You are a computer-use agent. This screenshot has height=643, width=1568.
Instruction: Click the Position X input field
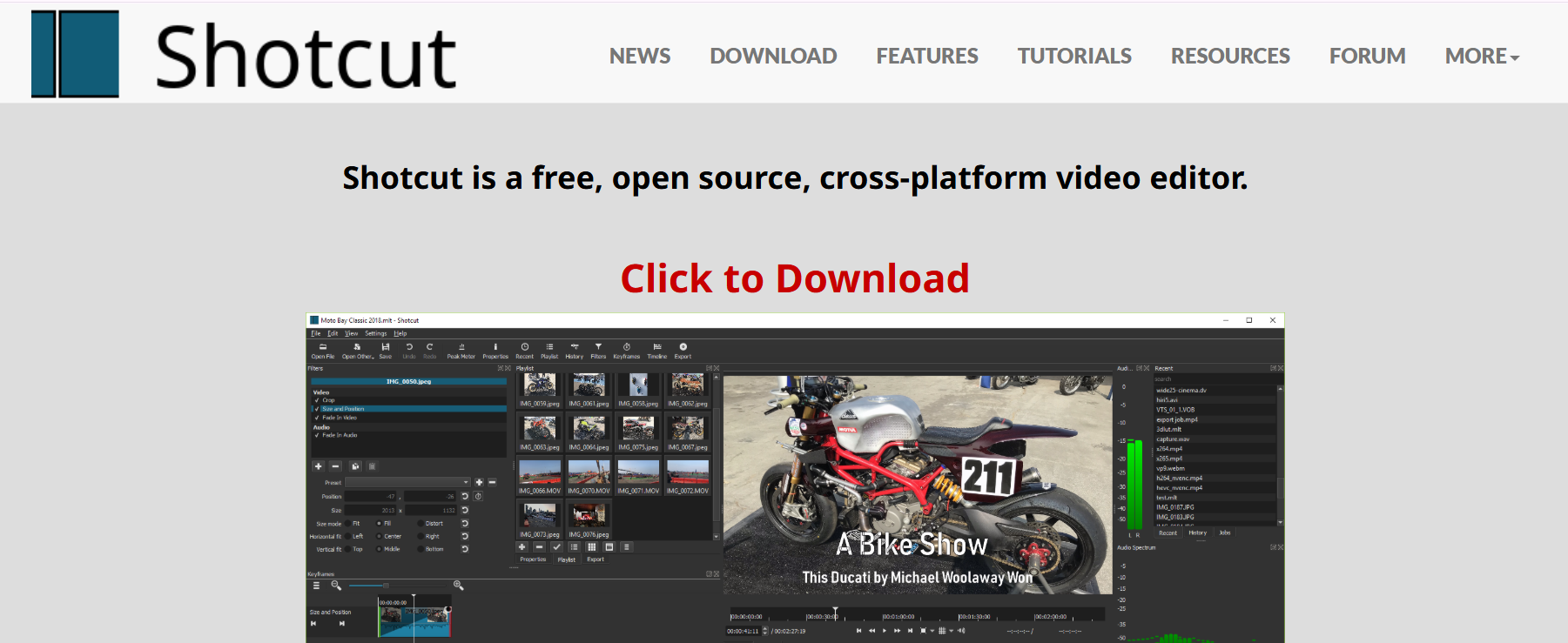[x=372, y=496]
